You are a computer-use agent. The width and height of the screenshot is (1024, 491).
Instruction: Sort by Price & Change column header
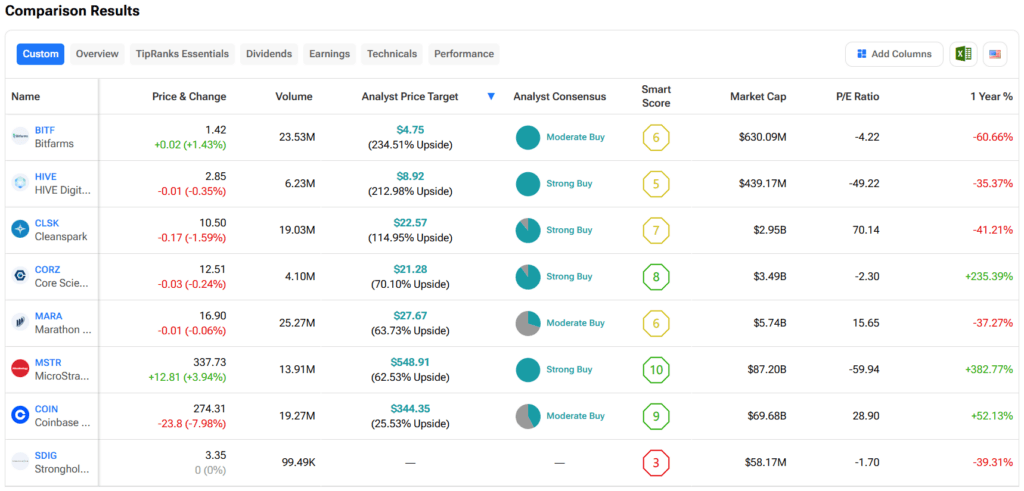[x=189, y=97]
